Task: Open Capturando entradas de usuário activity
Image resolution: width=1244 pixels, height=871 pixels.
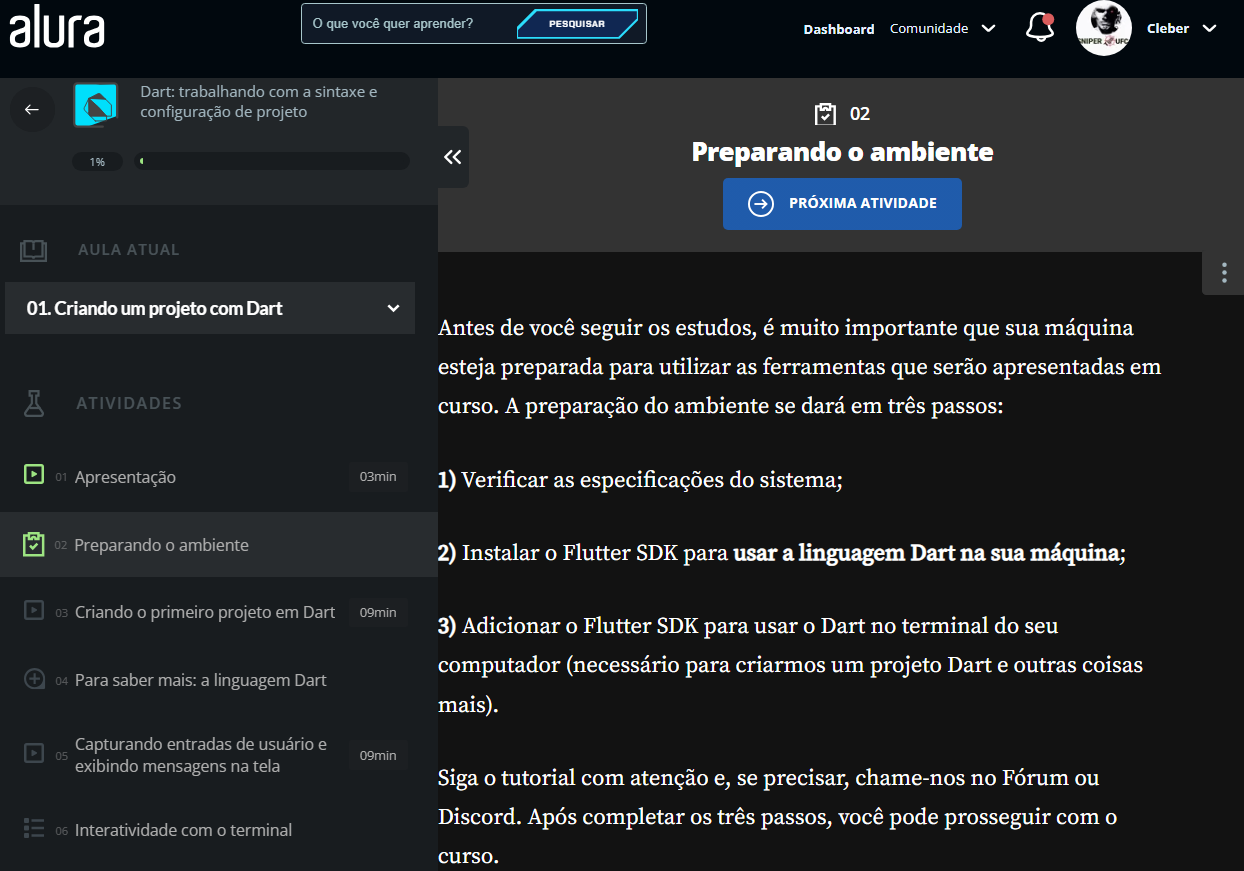Action: (x=219, y=755)
